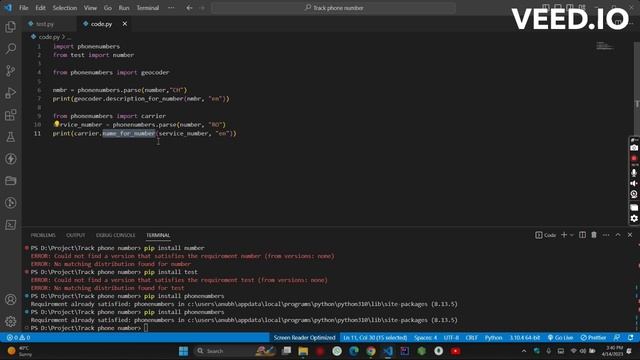640x360 pixels.
Task: Change end of line sequence CRLF
Action: [471, 338]
